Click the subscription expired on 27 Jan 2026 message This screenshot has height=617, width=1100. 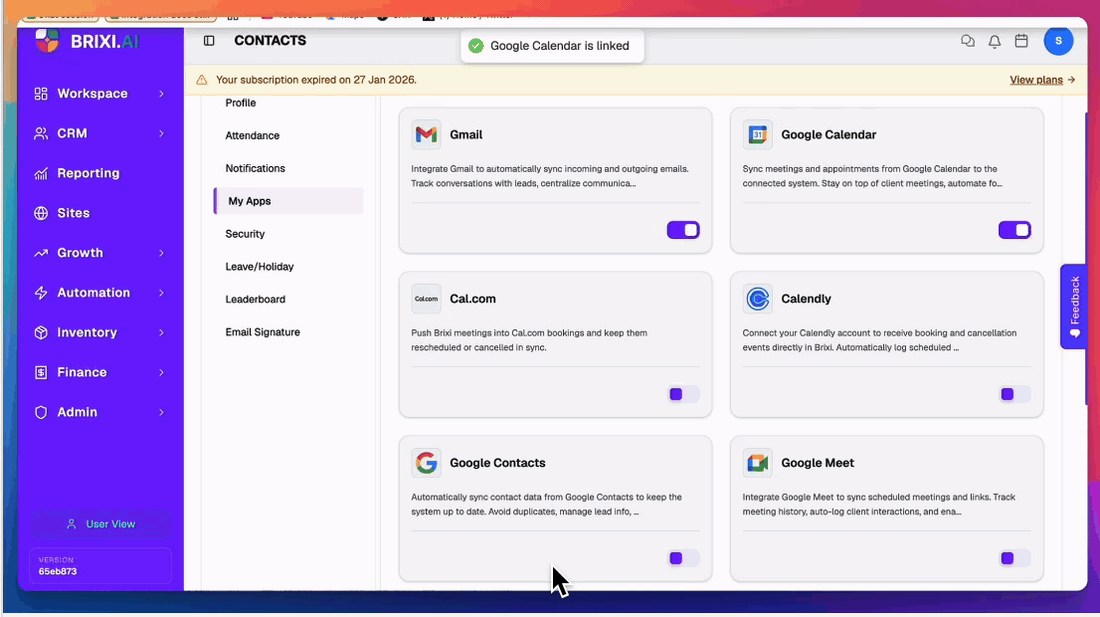[316, 80]
